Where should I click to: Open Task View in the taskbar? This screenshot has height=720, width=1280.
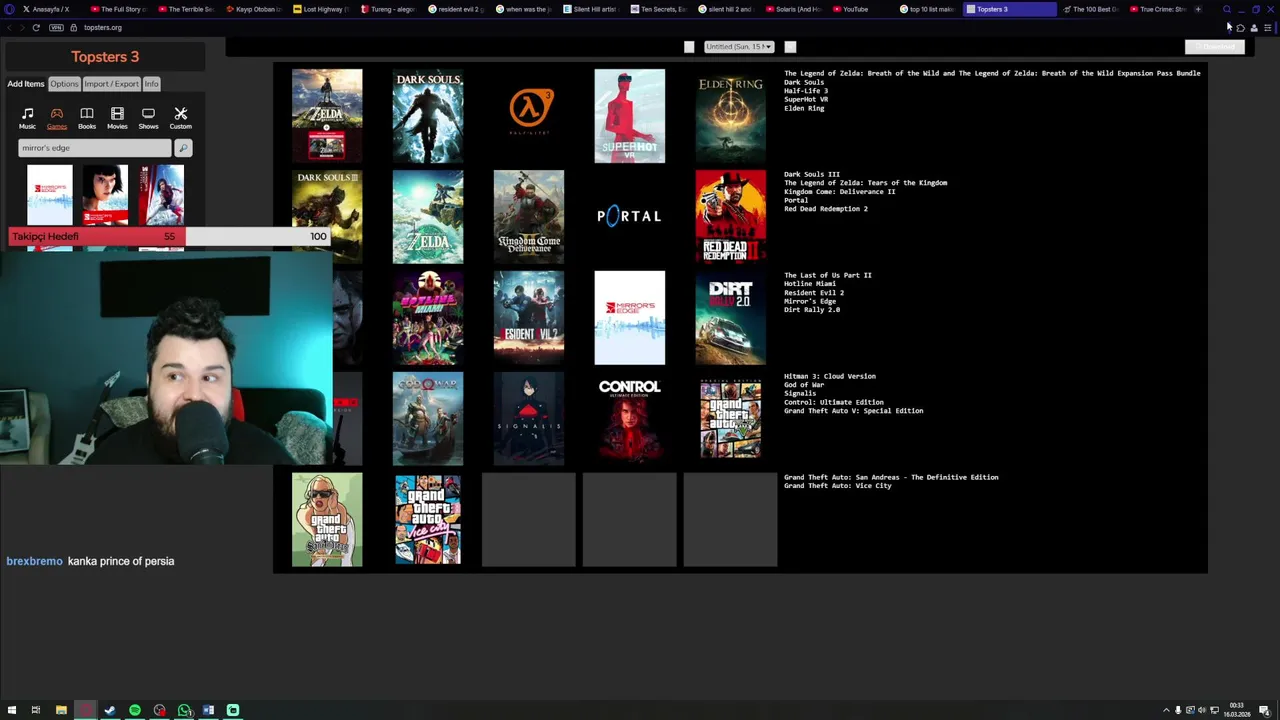(x=35, y=710)
